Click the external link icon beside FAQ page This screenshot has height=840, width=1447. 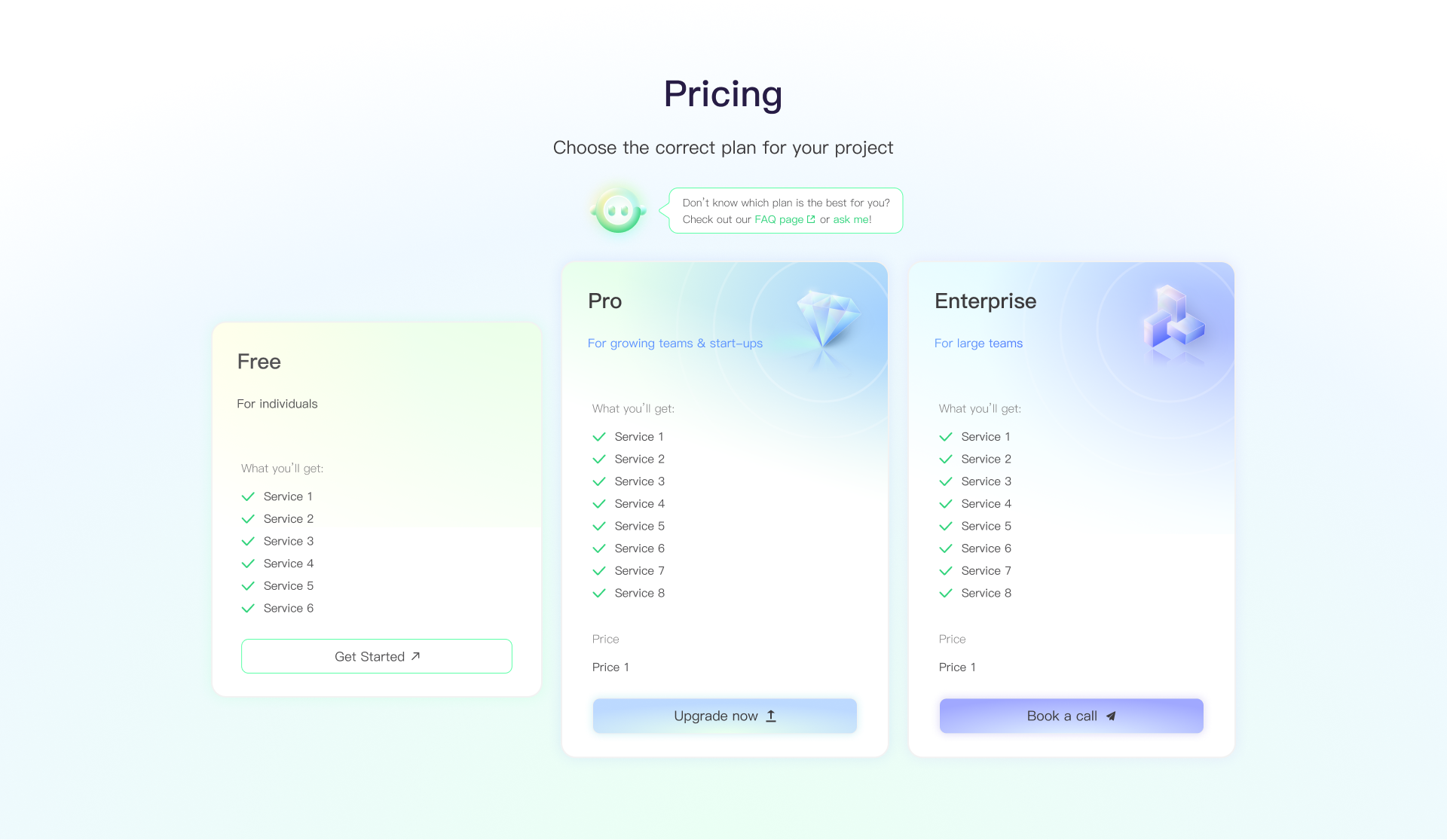click(811, 219)
